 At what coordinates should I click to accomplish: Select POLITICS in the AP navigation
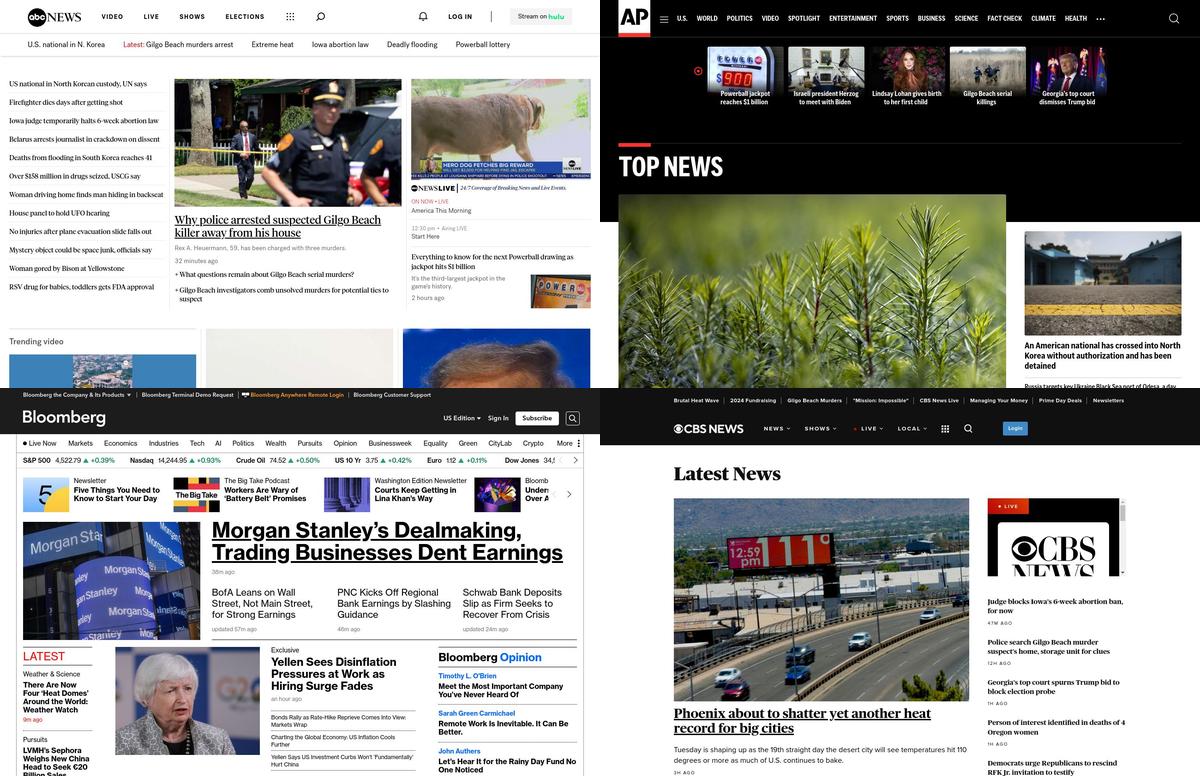click(x=739, y=18)
